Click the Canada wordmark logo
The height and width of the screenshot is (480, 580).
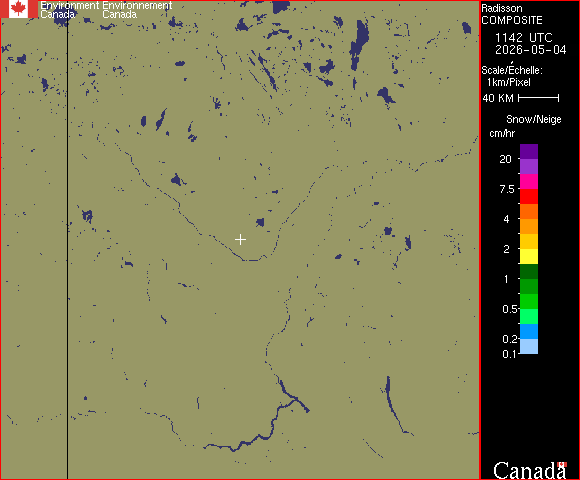click(x=529, y=471)
